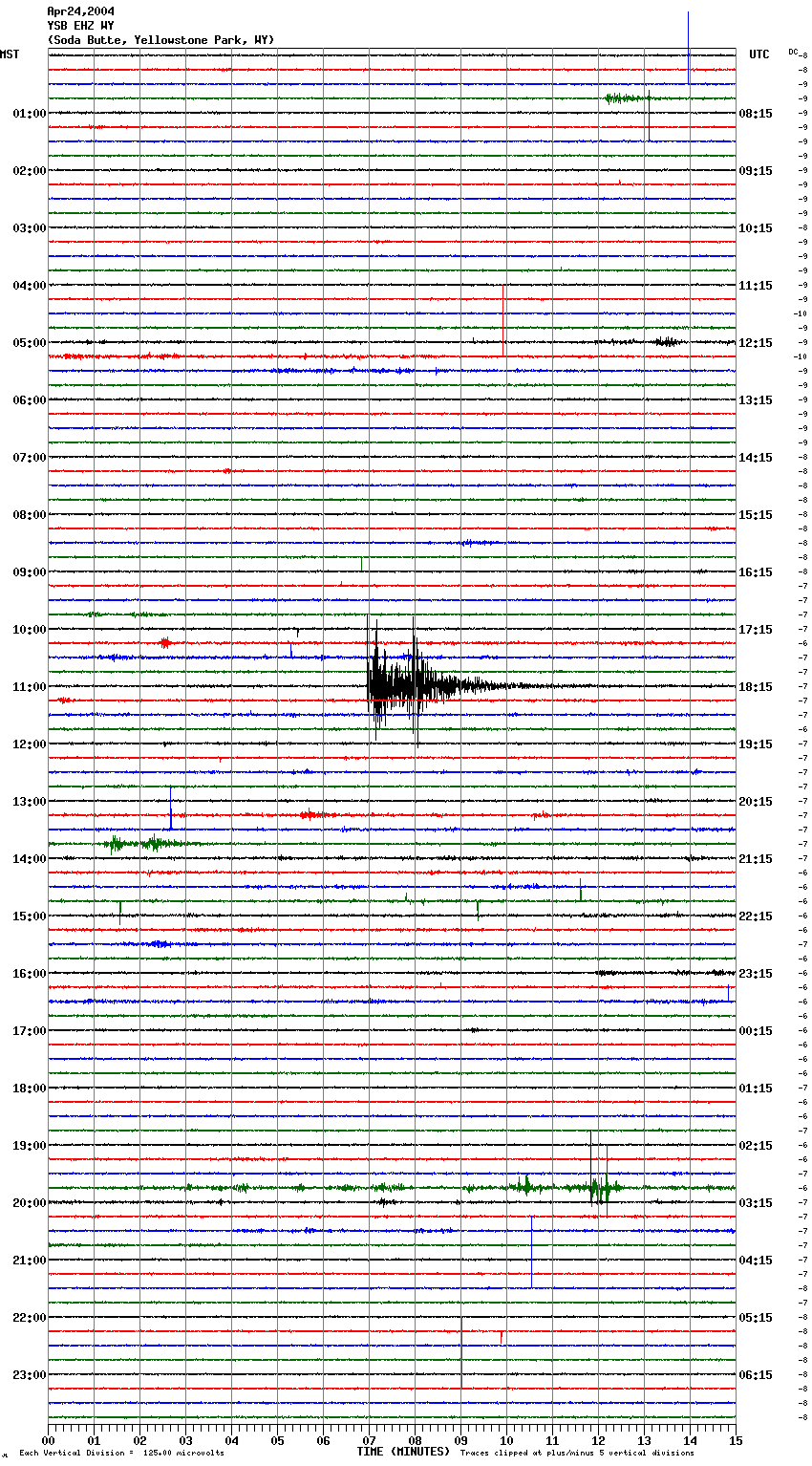812x1466 pixels.
Task: Click the 19:15 UTC time label
Action: [756, 744]
